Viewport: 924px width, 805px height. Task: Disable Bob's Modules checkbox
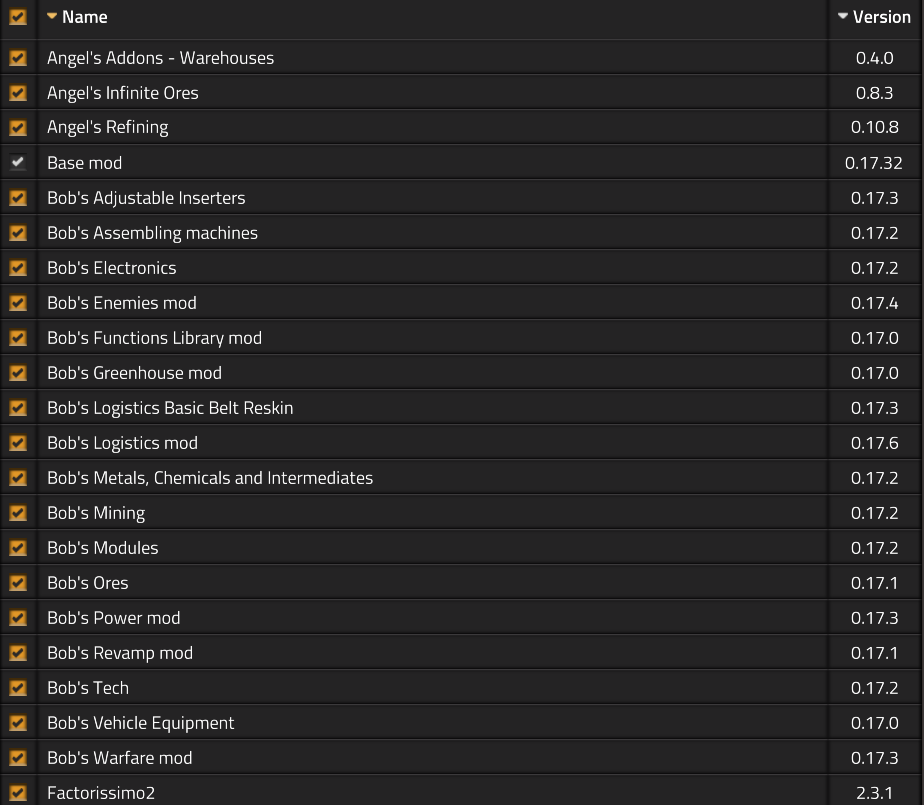[18, 548]
